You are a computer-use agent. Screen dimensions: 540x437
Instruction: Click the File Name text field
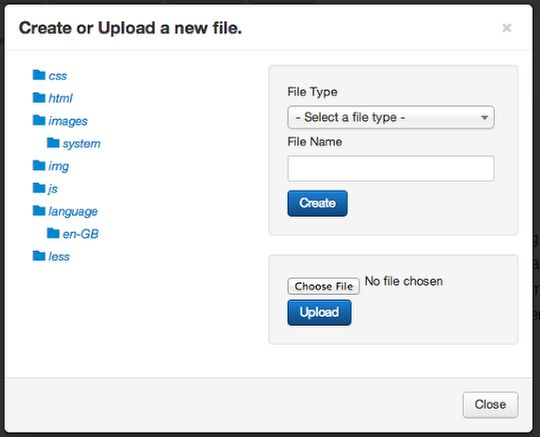(x=391, y=169)
